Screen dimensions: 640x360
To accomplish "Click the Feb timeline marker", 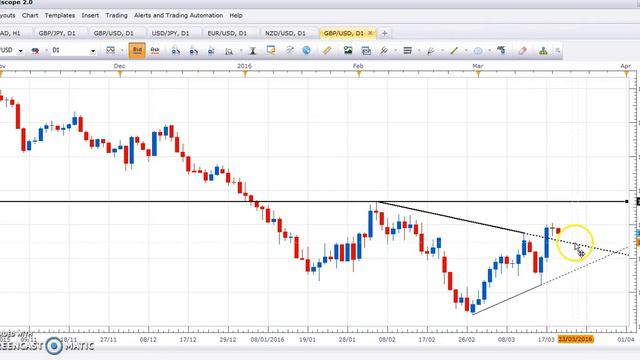I will (359, 73).
